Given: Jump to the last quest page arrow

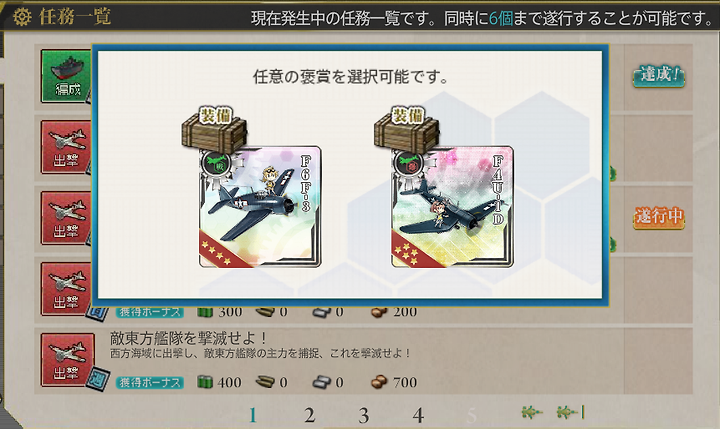Looking at the screenshot, I should (570, 412).
